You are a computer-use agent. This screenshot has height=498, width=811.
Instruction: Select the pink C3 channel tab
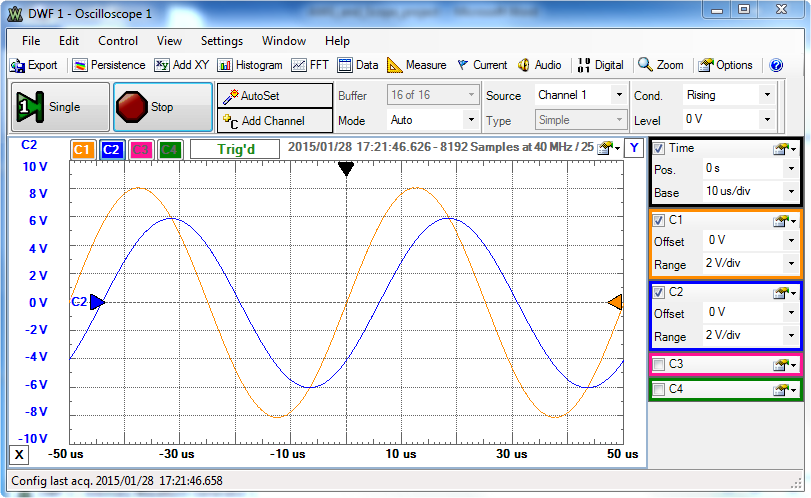tap(141, 150)
